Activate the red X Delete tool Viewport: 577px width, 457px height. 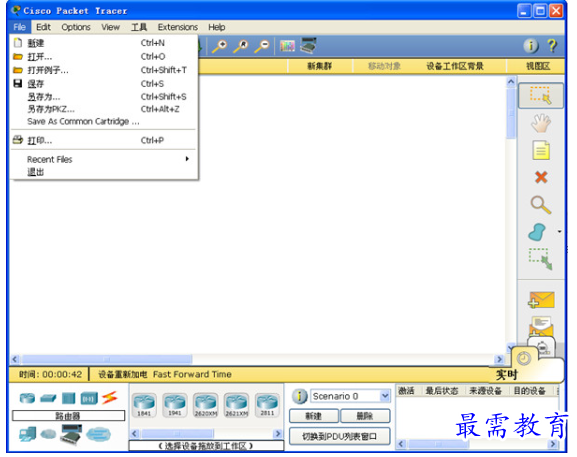pos(541,177)
